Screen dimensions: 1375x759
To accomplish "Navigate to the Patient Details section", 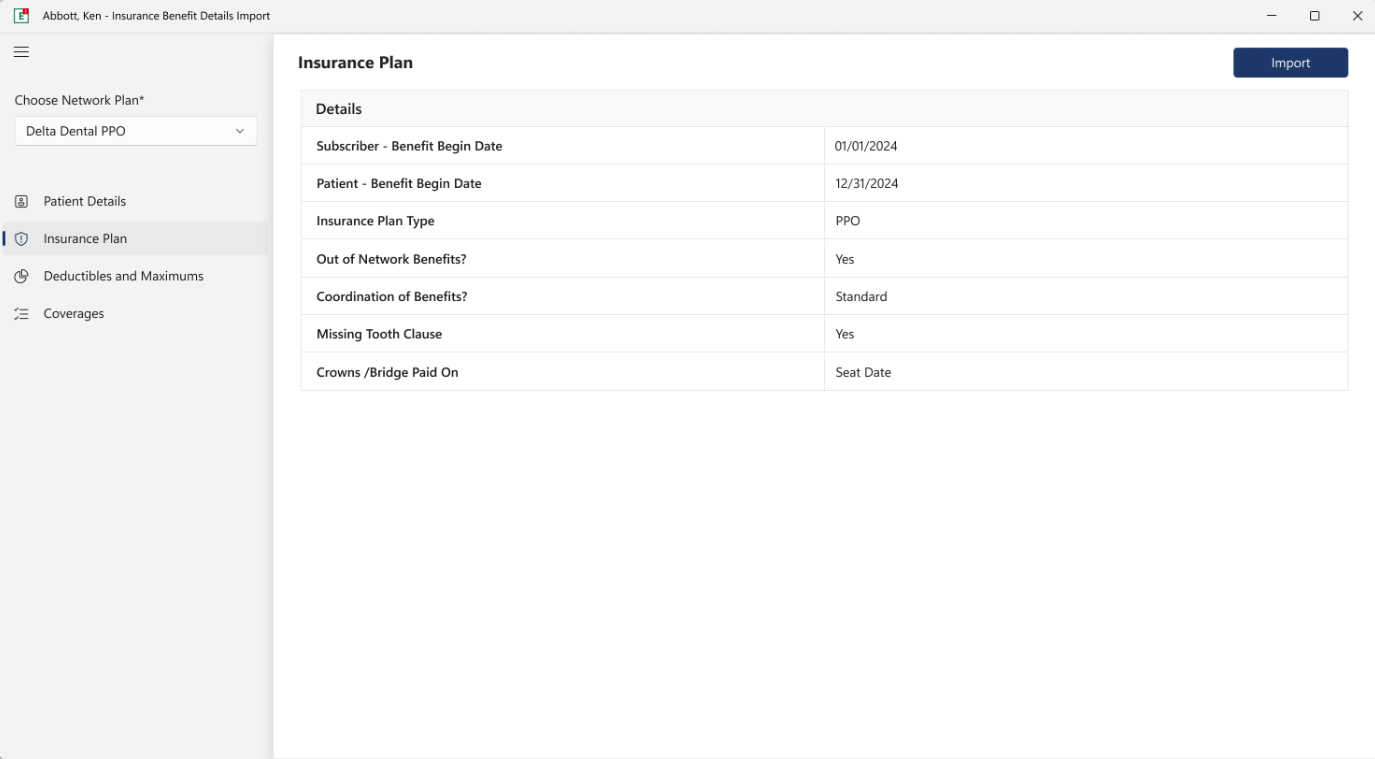I will (x=83, y=201).
